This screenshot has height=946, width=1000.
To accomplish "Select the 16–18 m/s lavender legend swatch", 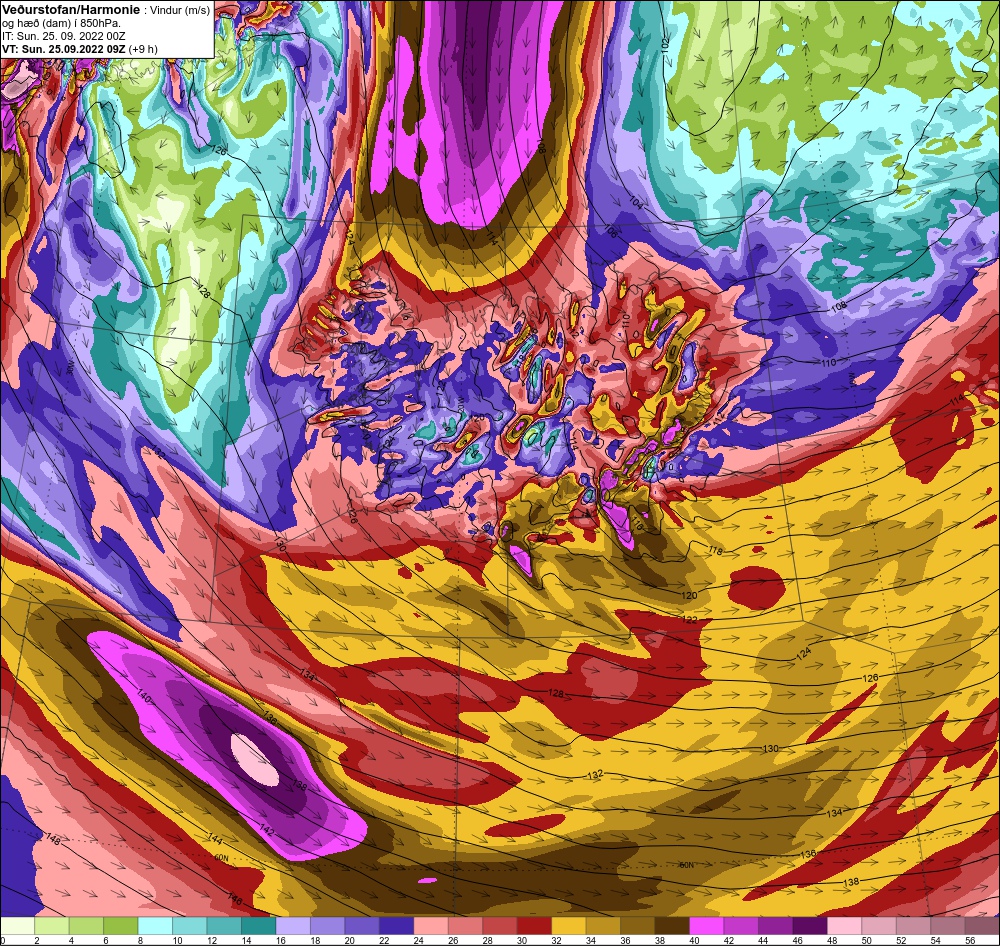I will coord(293,926).
